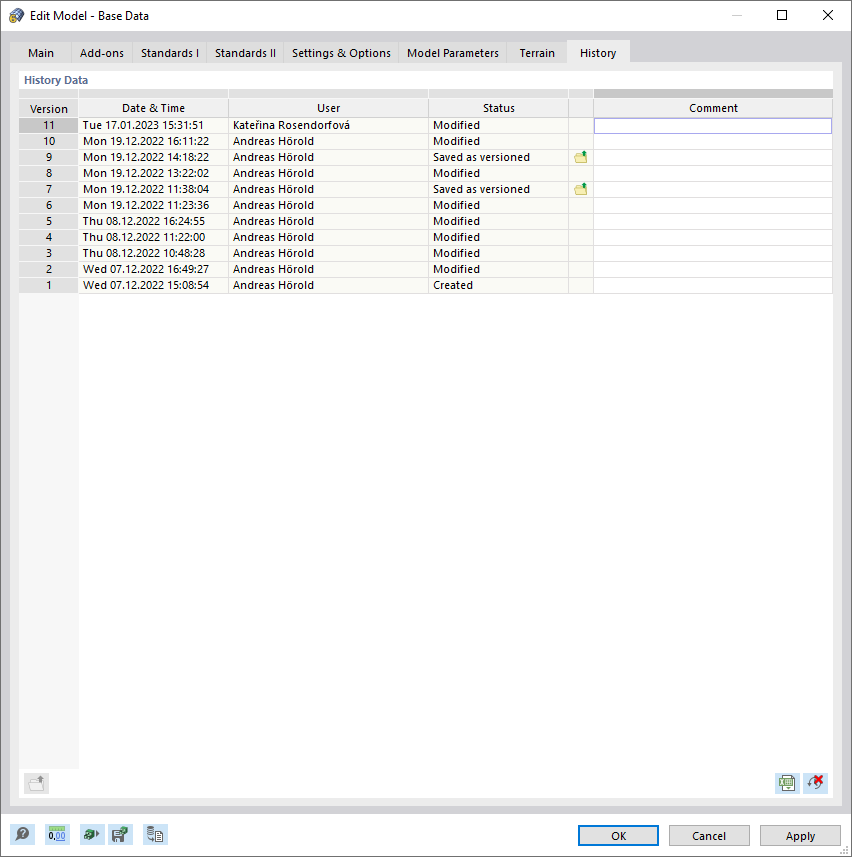
Task: Click the green arrow load default icon
Action: click(91, 835)
